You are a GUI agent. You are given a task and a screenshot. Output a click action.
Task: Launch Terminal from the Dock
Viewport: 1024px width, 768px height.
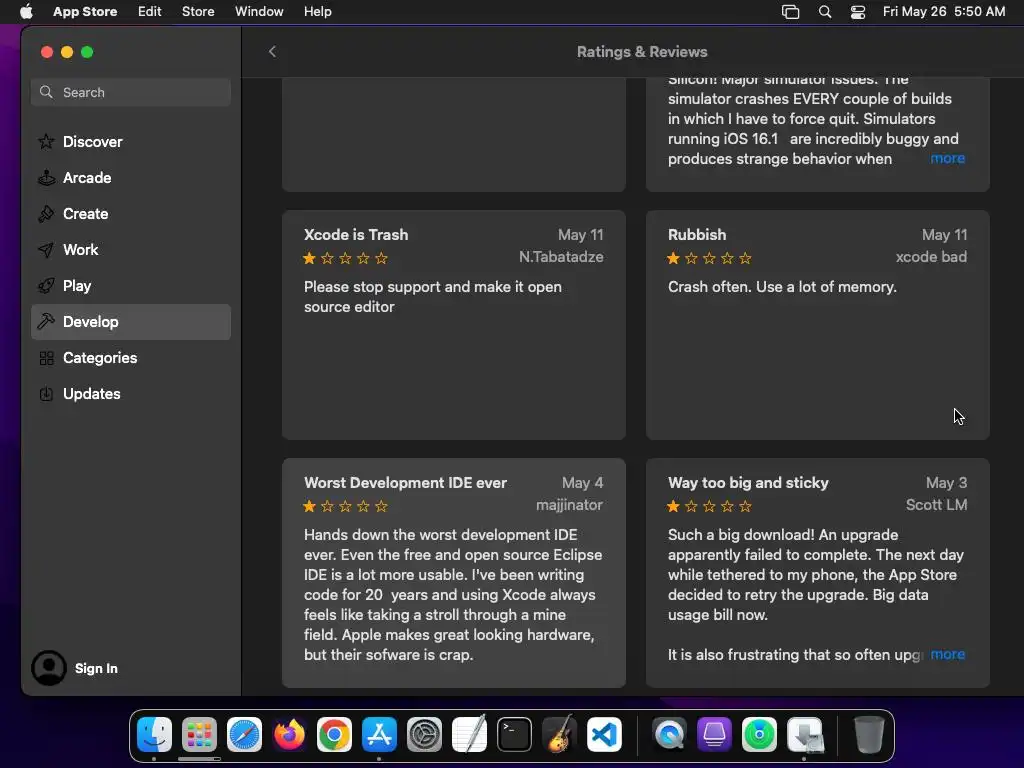point(515,735)
